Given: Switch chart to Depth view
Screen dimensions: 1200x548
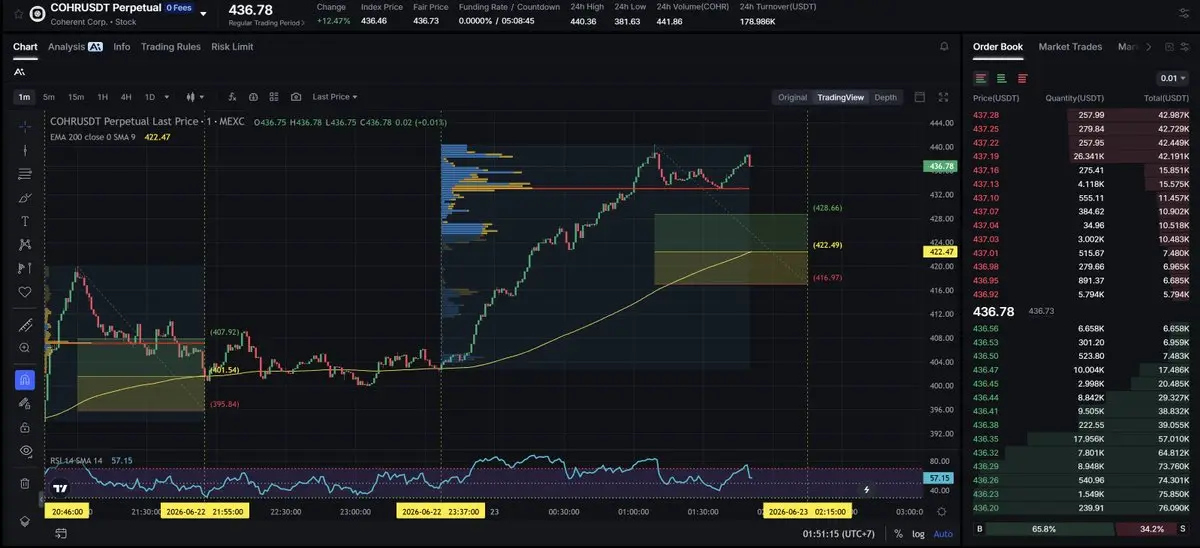Looking at the screenshot, I should pos(886,97).
